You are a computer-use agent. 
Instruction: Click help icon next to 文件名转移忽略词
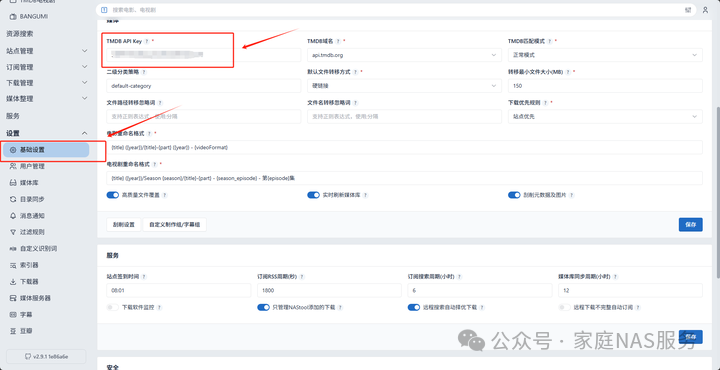[355, 103]
